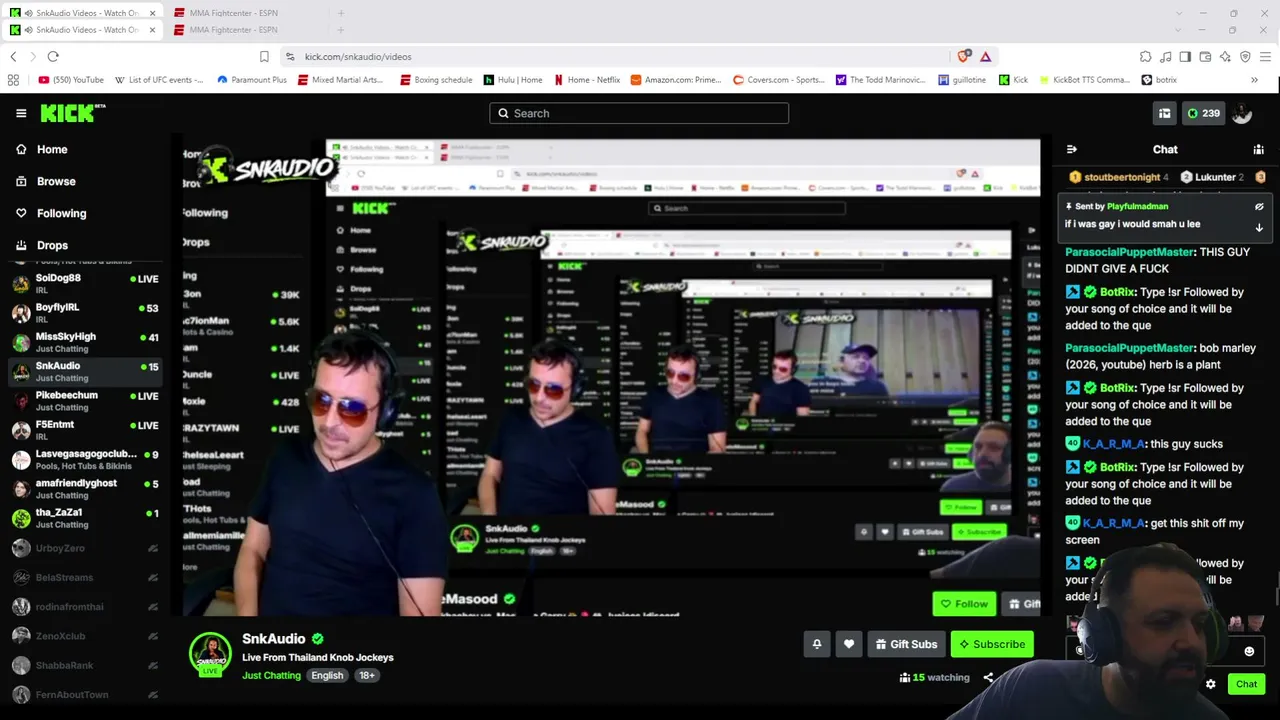Viewport: 1280px width, 720px height.
Task: Open the dashboard icon beside the points counter
Action: tap(1164, 113)
